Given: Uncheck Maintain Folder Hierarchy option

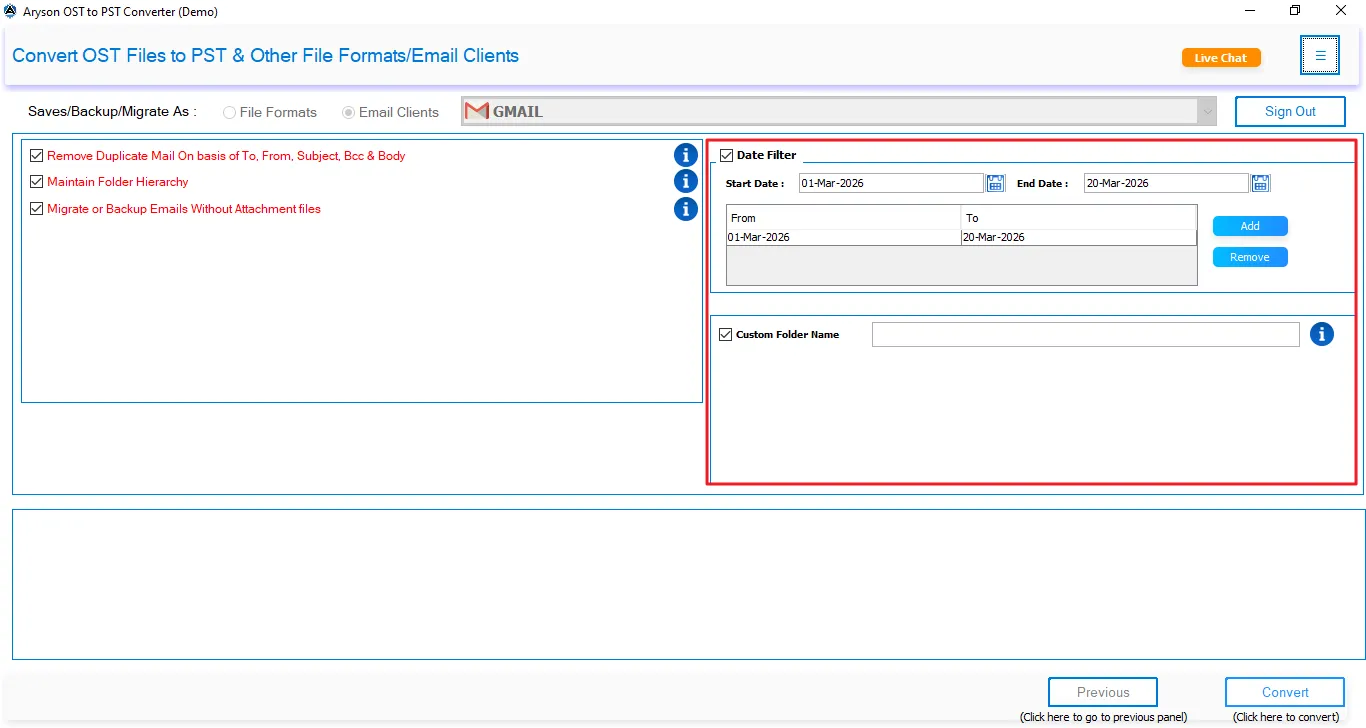Looking at the screenshot, I should [x=36, y=181].
